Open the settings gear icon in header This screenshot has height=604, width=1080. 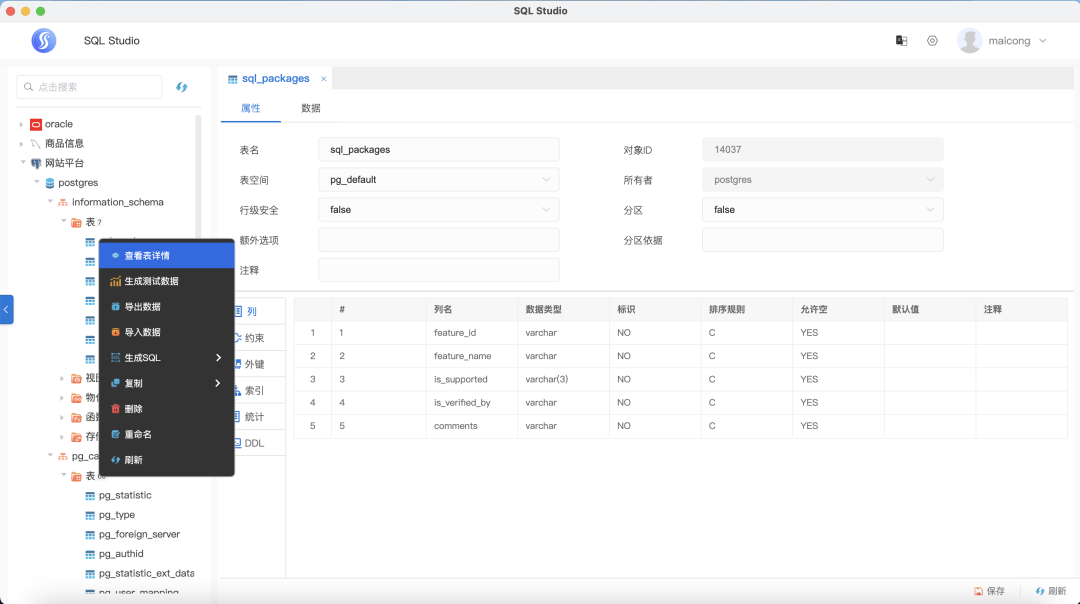click(x=932, y=41)
